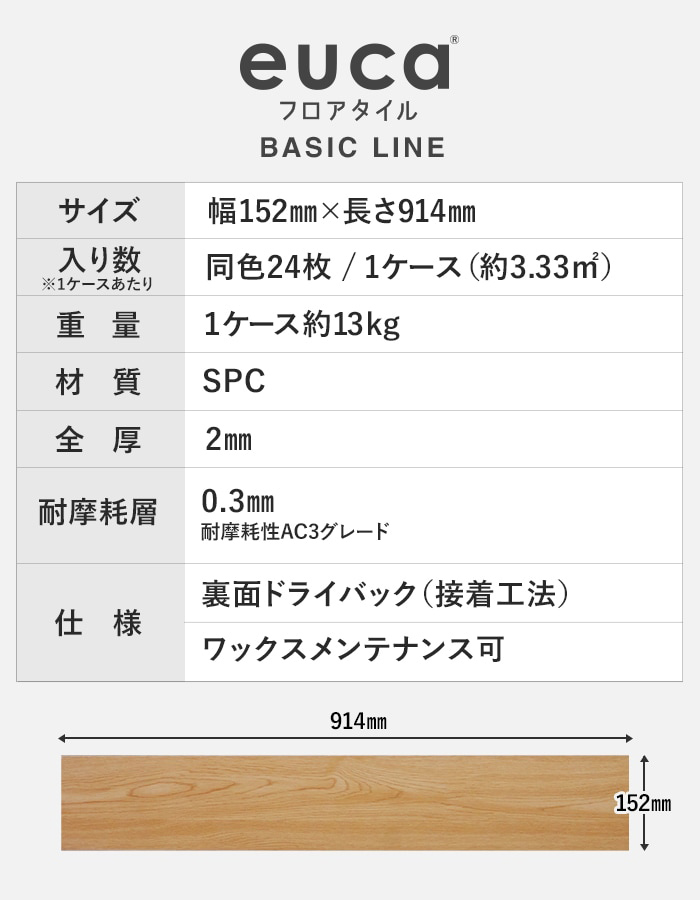This screenshot has width=700, height=900.
Task: Click the 914mm length dimension label
Action: (x=357, y=721)
